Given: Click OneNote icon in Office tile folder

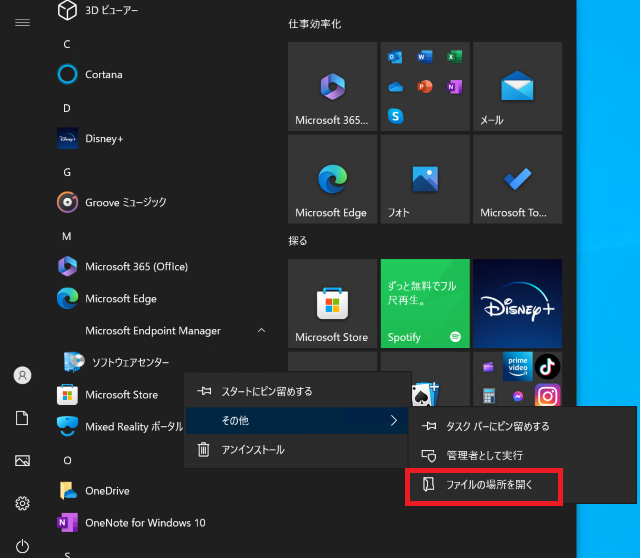Looking at the screenshot, I should click(454, 87).
